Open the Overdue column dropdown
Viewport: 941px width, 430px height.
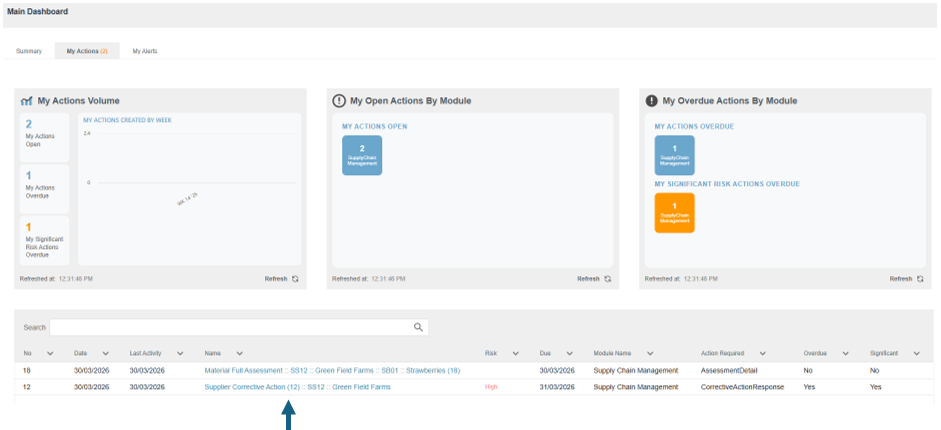pyautogui.click(x=846, y=354)
